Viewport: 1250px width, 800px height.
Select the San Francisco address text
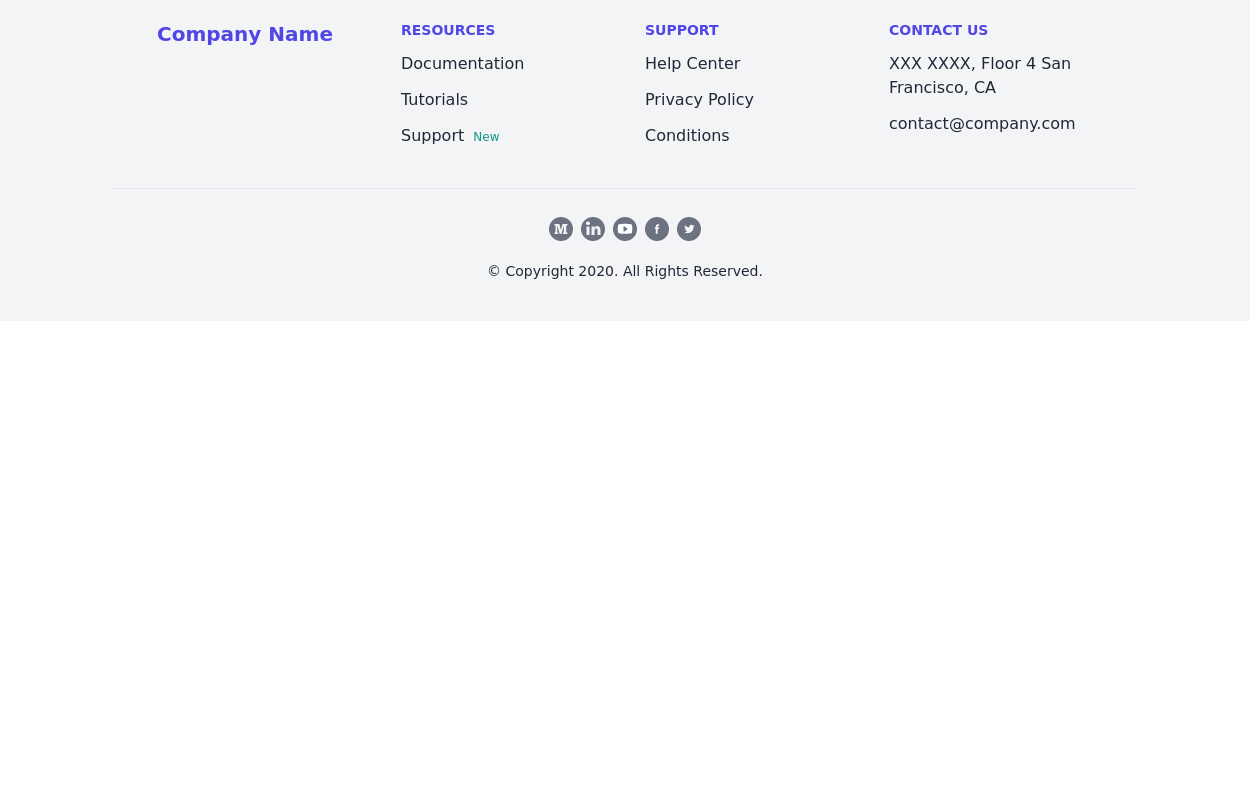pyautogui.click(x=979, y=76)
